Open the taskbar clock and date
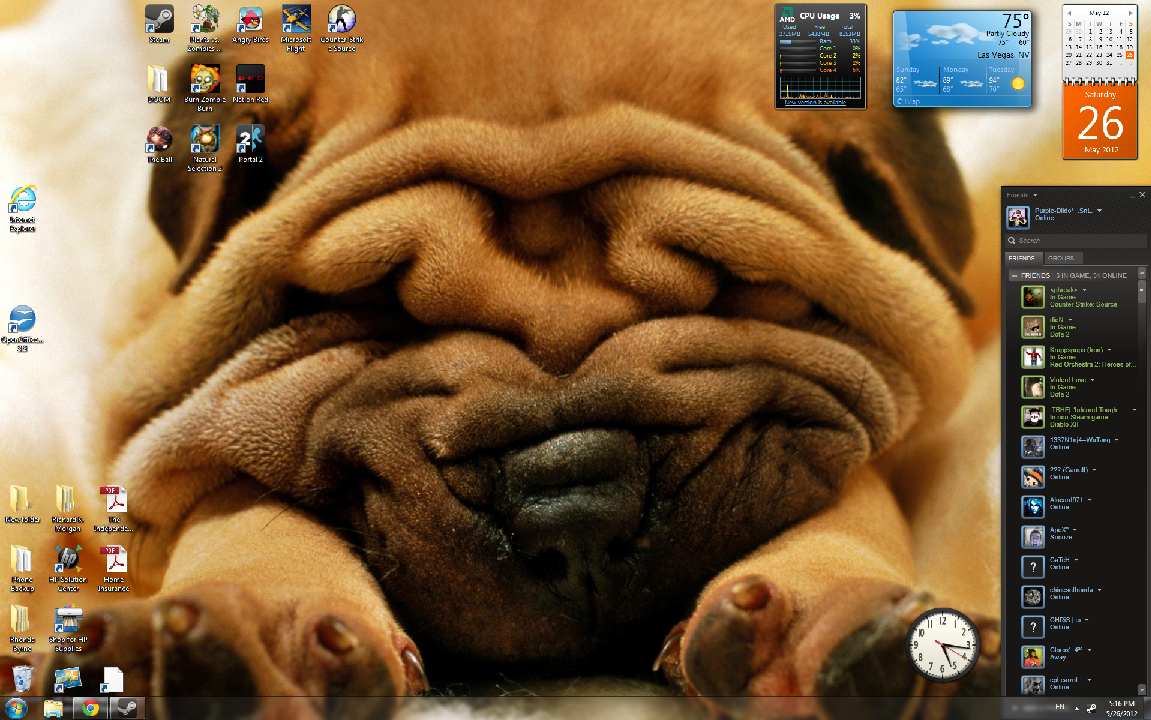This screenshot has width=1151, height=720. point(1122,708)
